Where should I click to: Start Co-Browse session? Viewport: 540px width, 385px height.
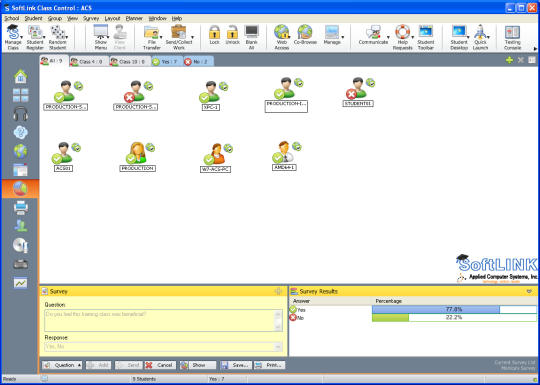pyautogui.click(x=304, y=35)
